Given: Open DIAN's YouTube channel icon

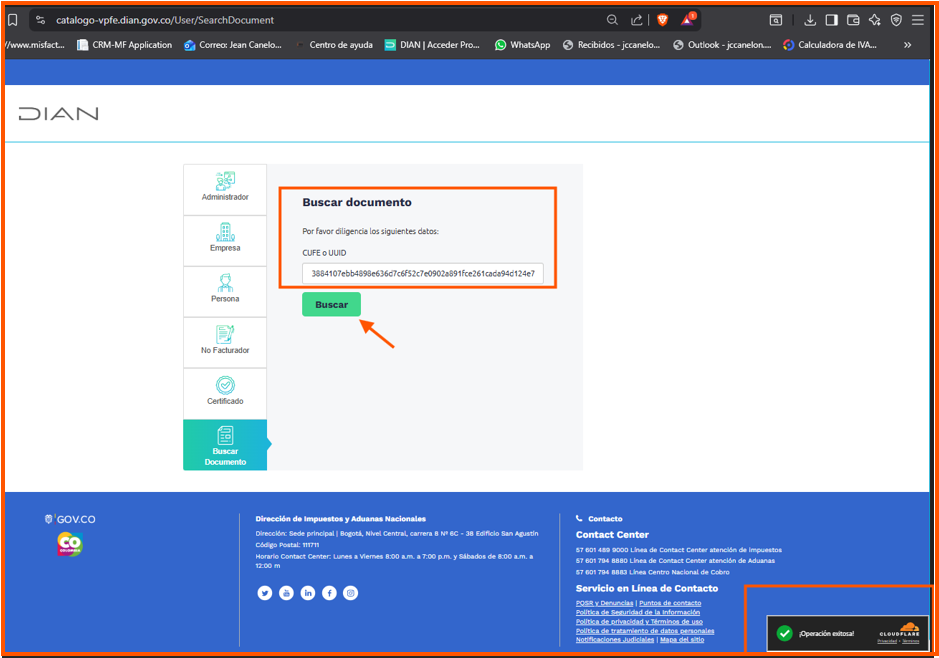Looking at the screenshot, I should (x=286, y=593).
